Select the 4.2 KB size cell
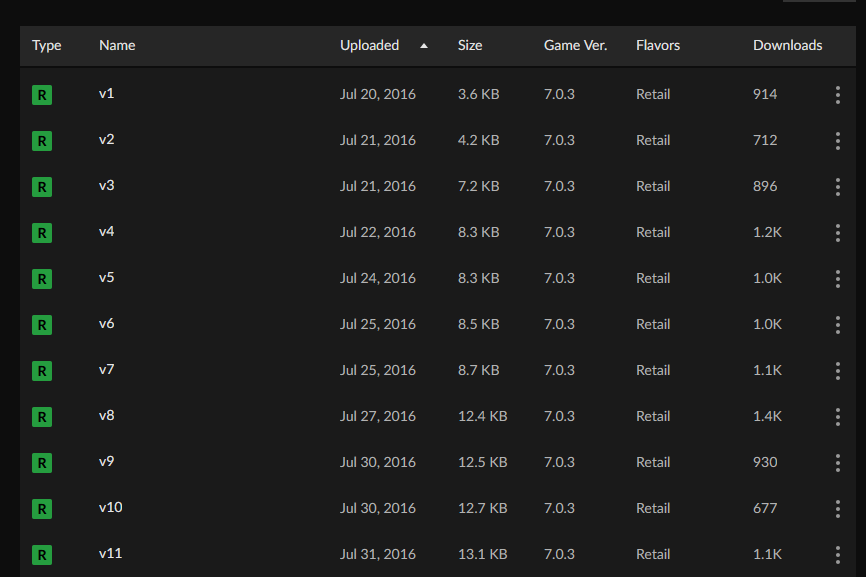This screenshot has width=866, height=577. [478, 140]
